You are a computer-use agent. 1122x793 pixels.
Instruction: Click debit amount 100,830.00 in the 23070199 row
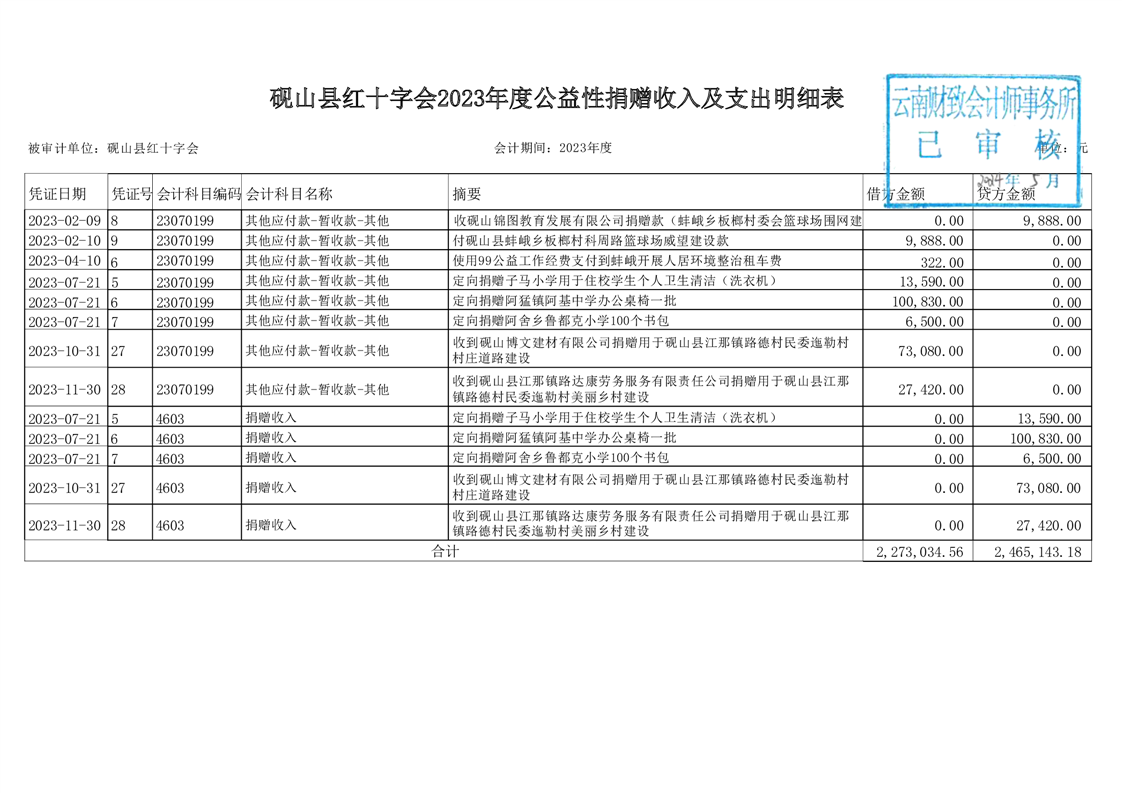[928, 302]
